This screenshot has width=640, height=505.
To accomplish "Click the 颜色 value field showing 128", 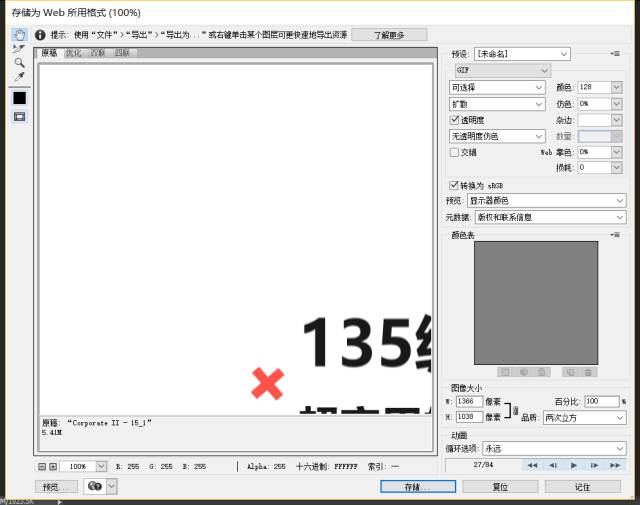I will (594, 87).
